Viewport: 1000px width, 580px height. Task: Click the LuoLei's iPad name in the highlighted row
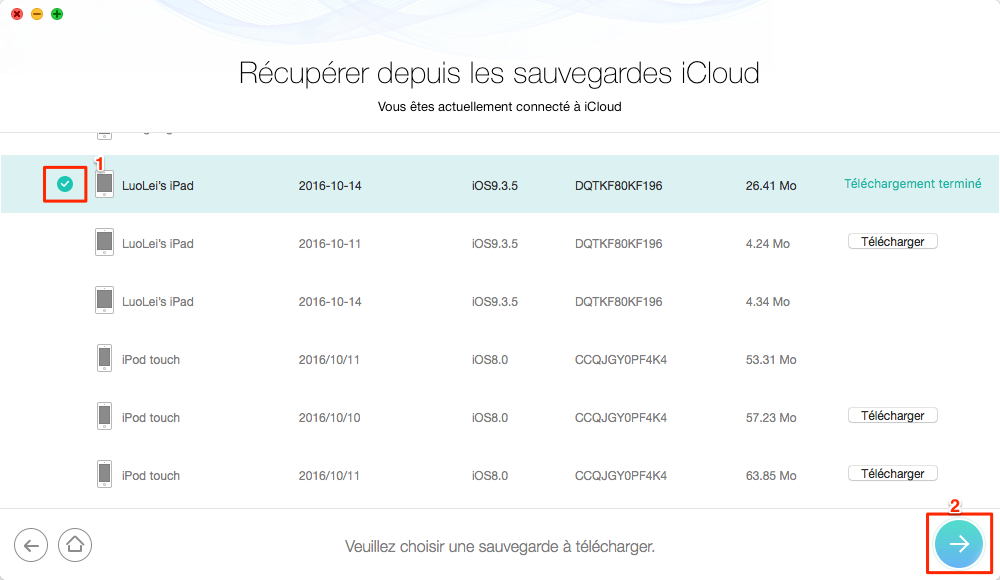click(158, 186)
